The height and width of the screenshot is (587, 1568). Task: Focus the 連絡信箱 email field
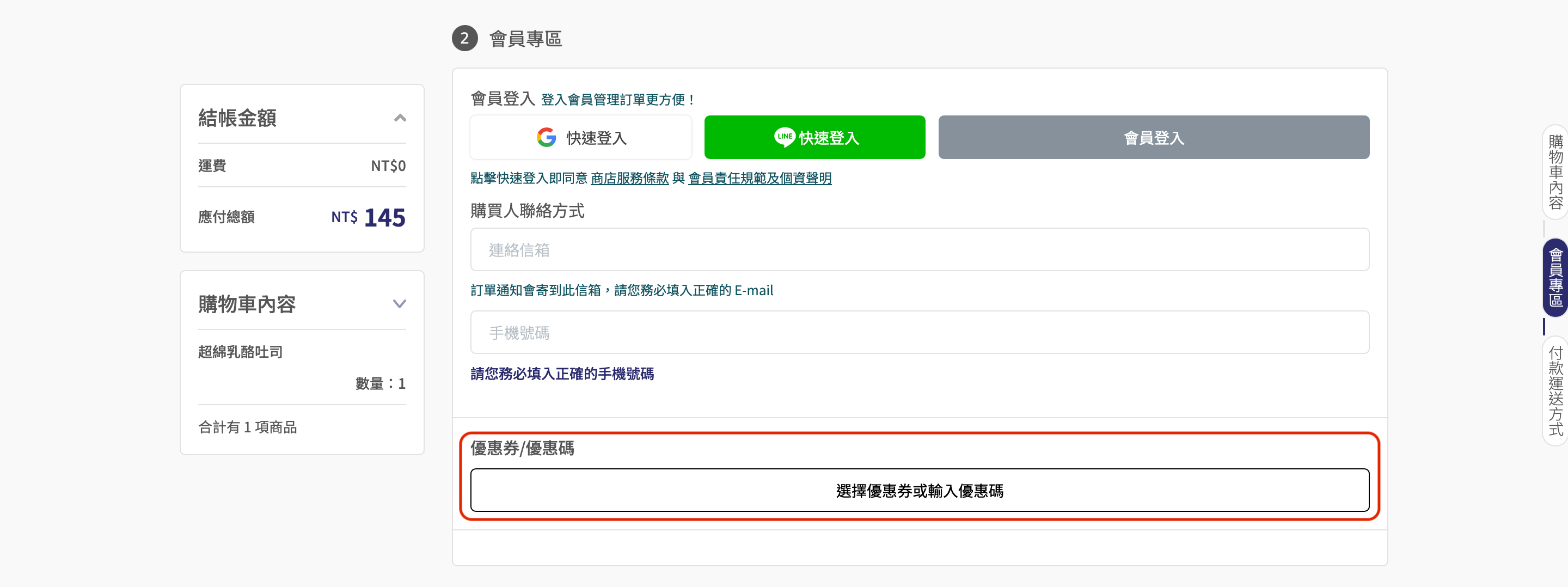click(x=919, y=249)
